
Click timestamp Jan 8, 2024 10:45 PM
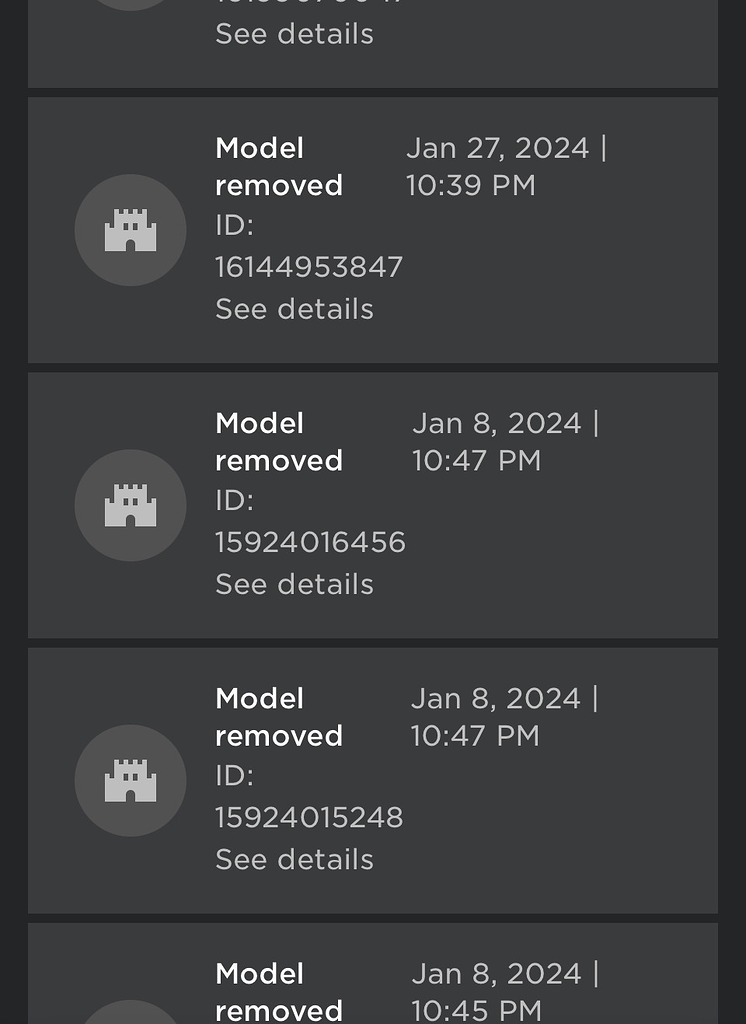coord(506,991)
